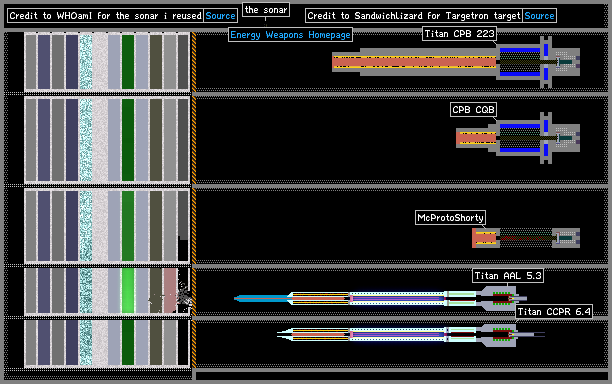The image size is (612, 384).
Task: Click the Titan CPB 223 label
Action: pos(459,34)
